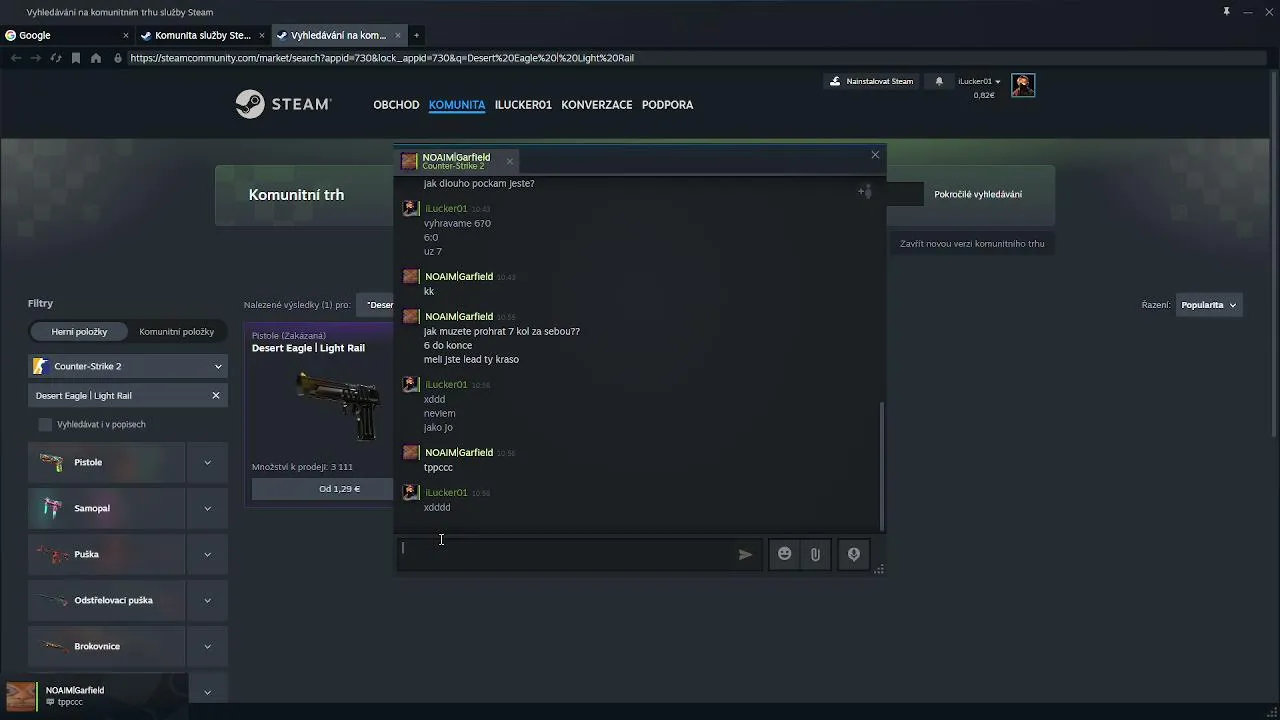This screenshot has width=1280, height=720.
Task: Click the message "vyhravame 670"
Action: tap(457, 223)
